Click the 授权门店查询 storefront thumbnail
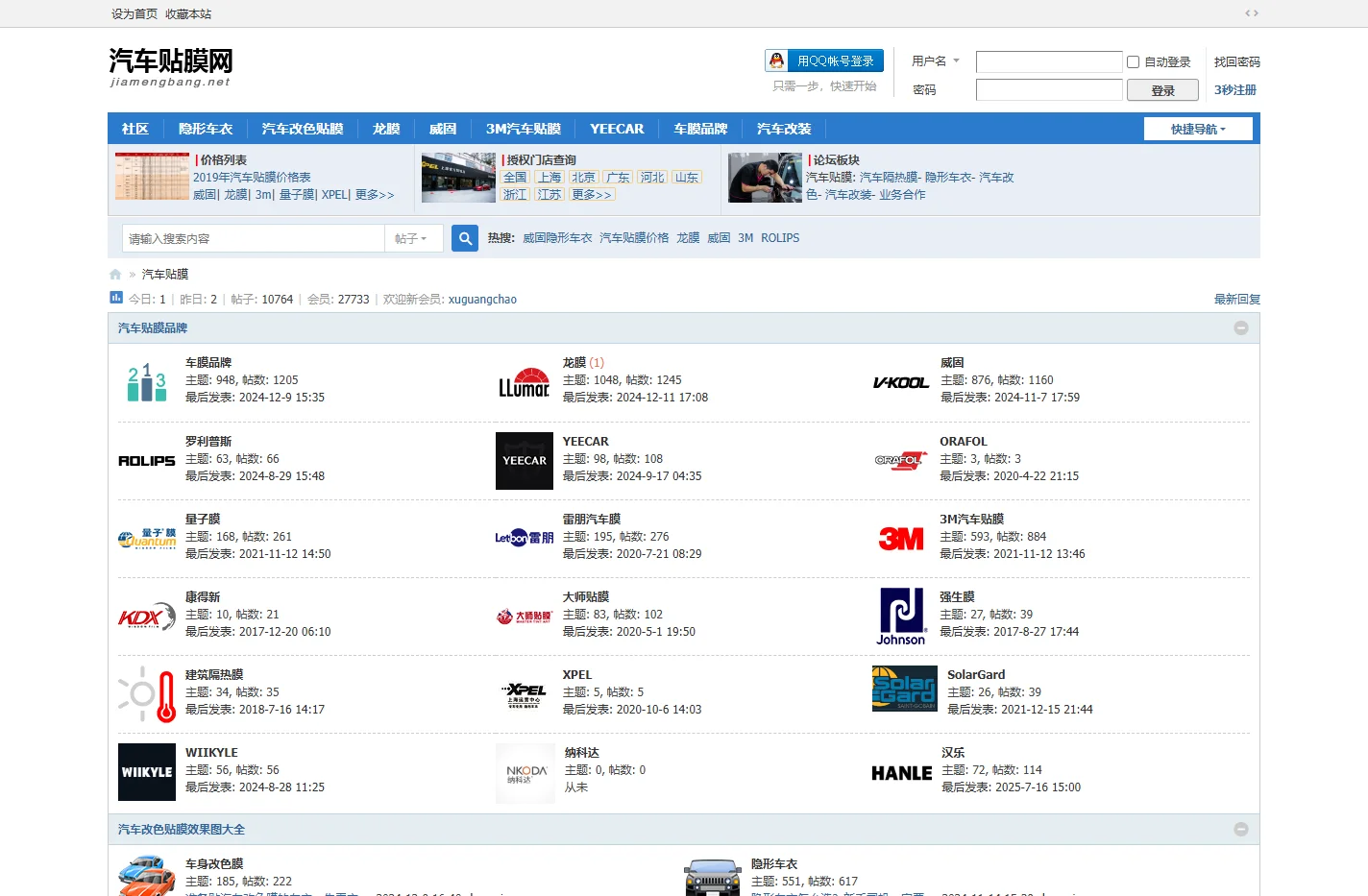The height and width of the screenshot is (896, 1368). [x=458, y=177]
